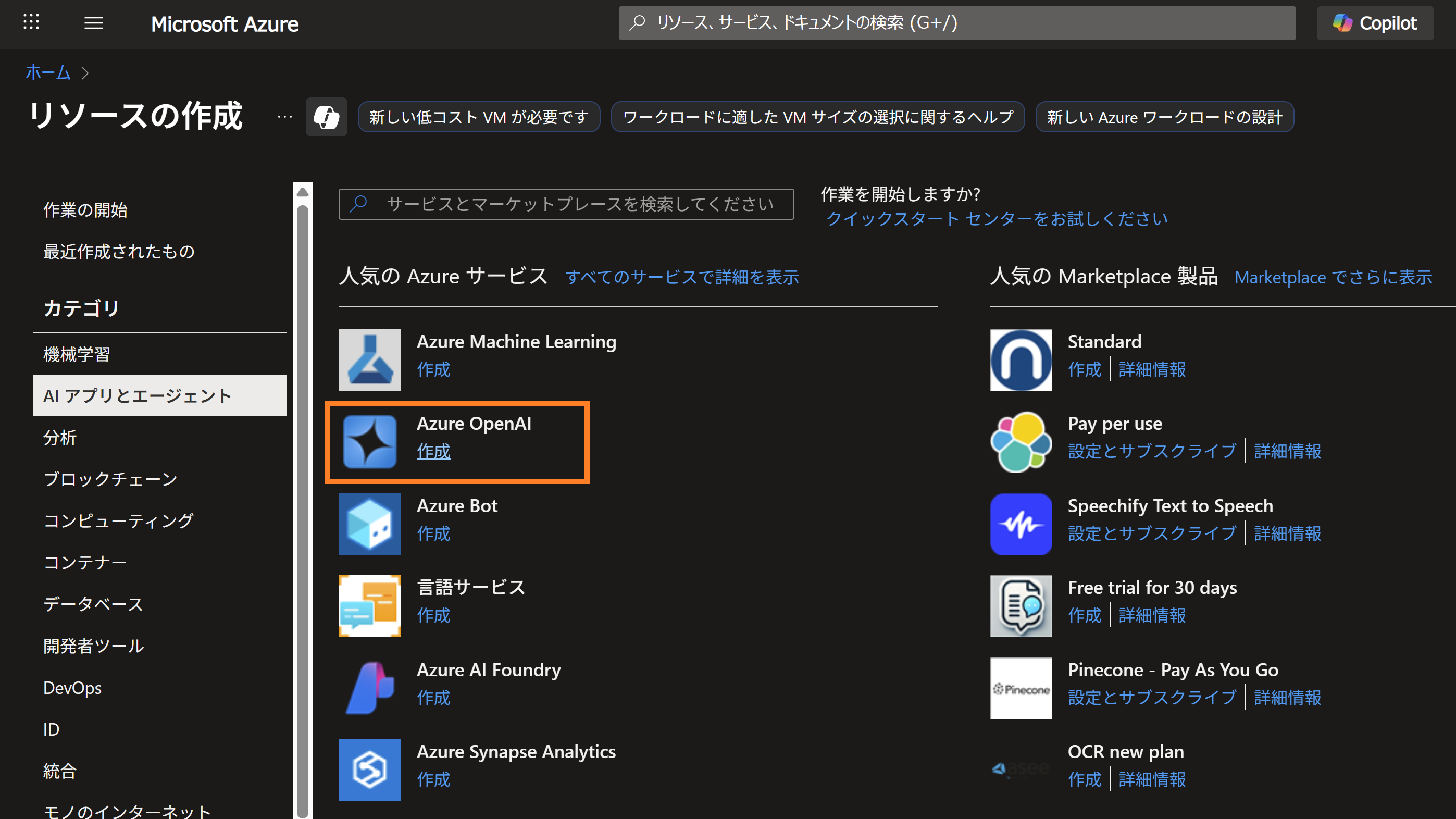Select AI アプリとエージェント category

[x=159, y=395]
